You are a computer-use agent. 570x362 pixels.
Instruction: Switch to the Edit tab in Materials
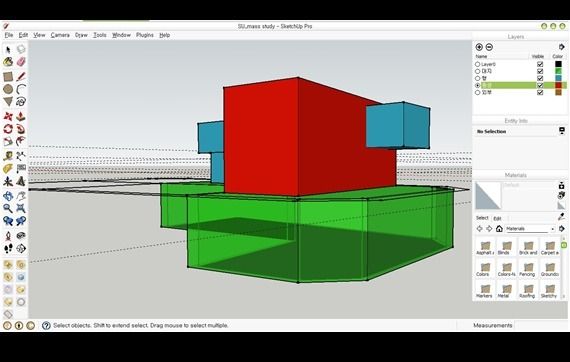point(497,218)
